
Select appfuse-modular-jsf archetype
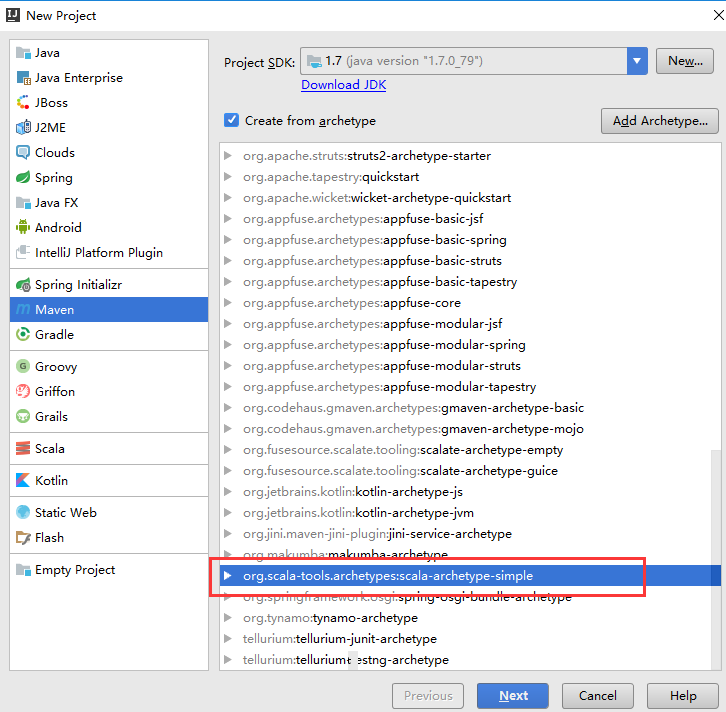pos(470,324)
